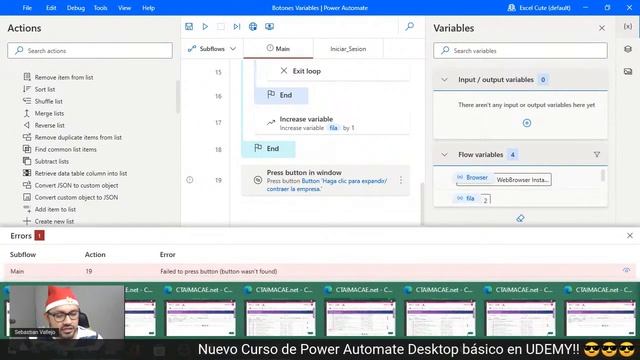Open more options on action 19
The height and width of the screenshot is (360, 640).
[x=401, y=180]
